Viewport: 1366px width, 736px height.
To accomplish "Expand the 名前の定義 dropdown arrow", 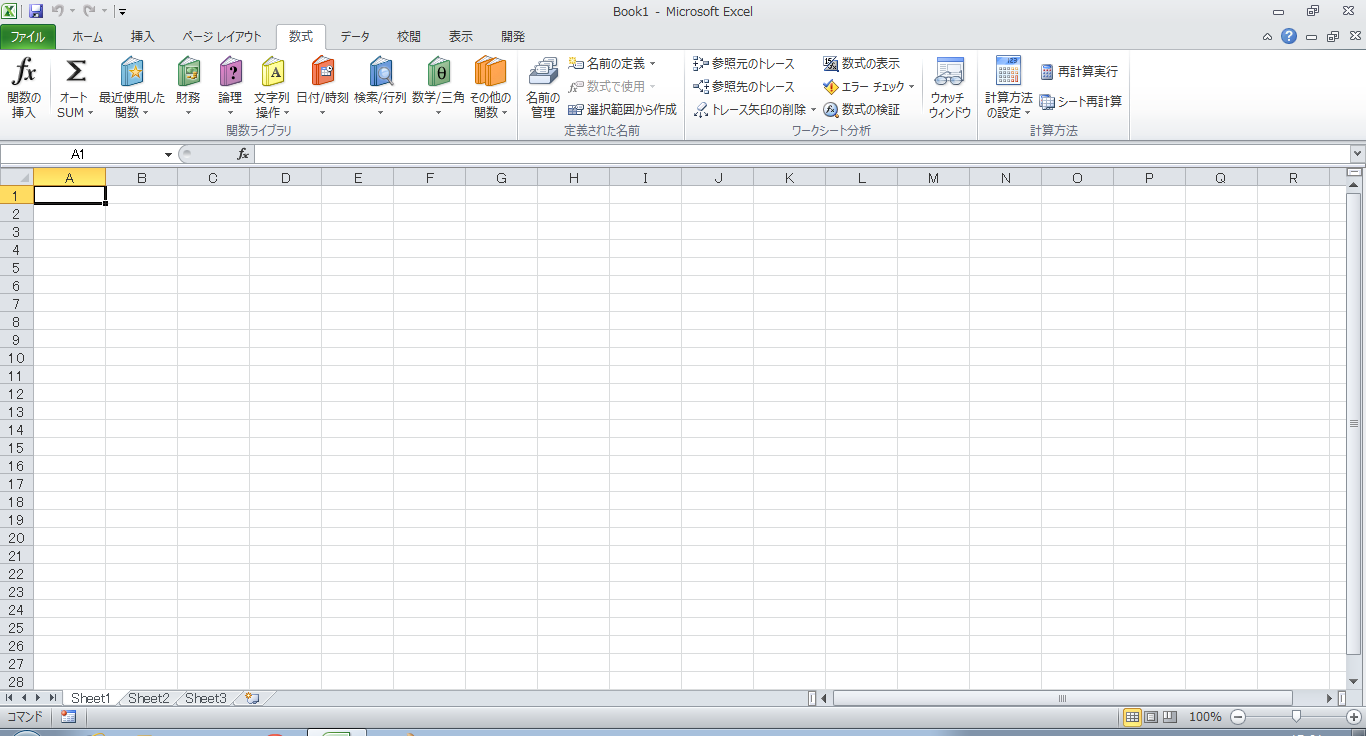I will pos(653,64).
